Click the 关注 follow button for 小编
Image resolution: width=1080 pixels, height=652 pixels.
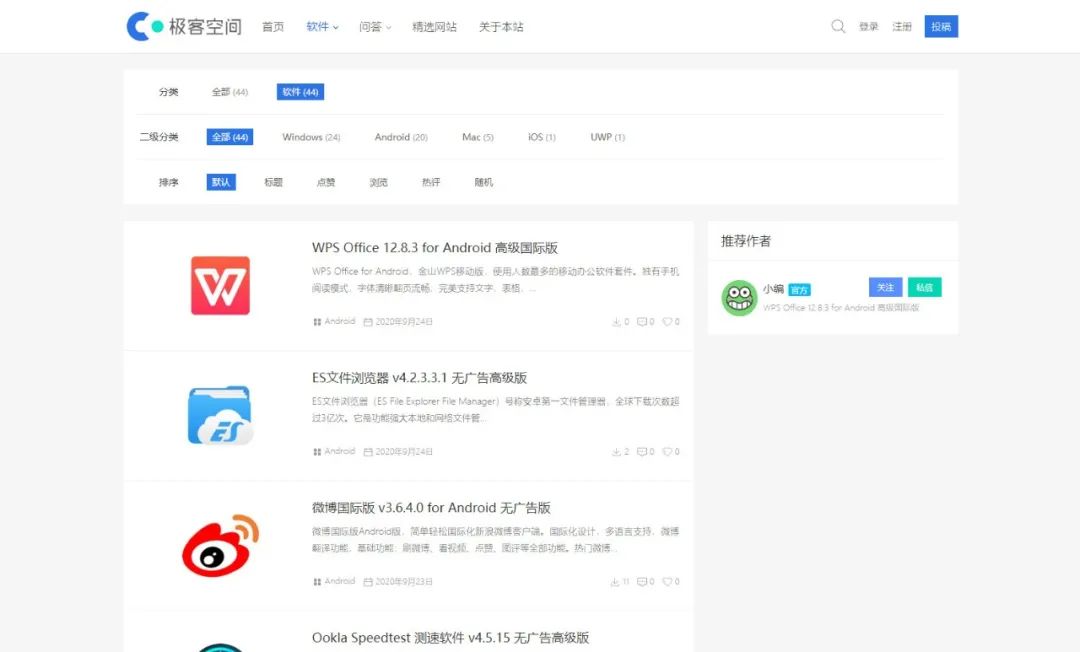click(x=886, y=287)
